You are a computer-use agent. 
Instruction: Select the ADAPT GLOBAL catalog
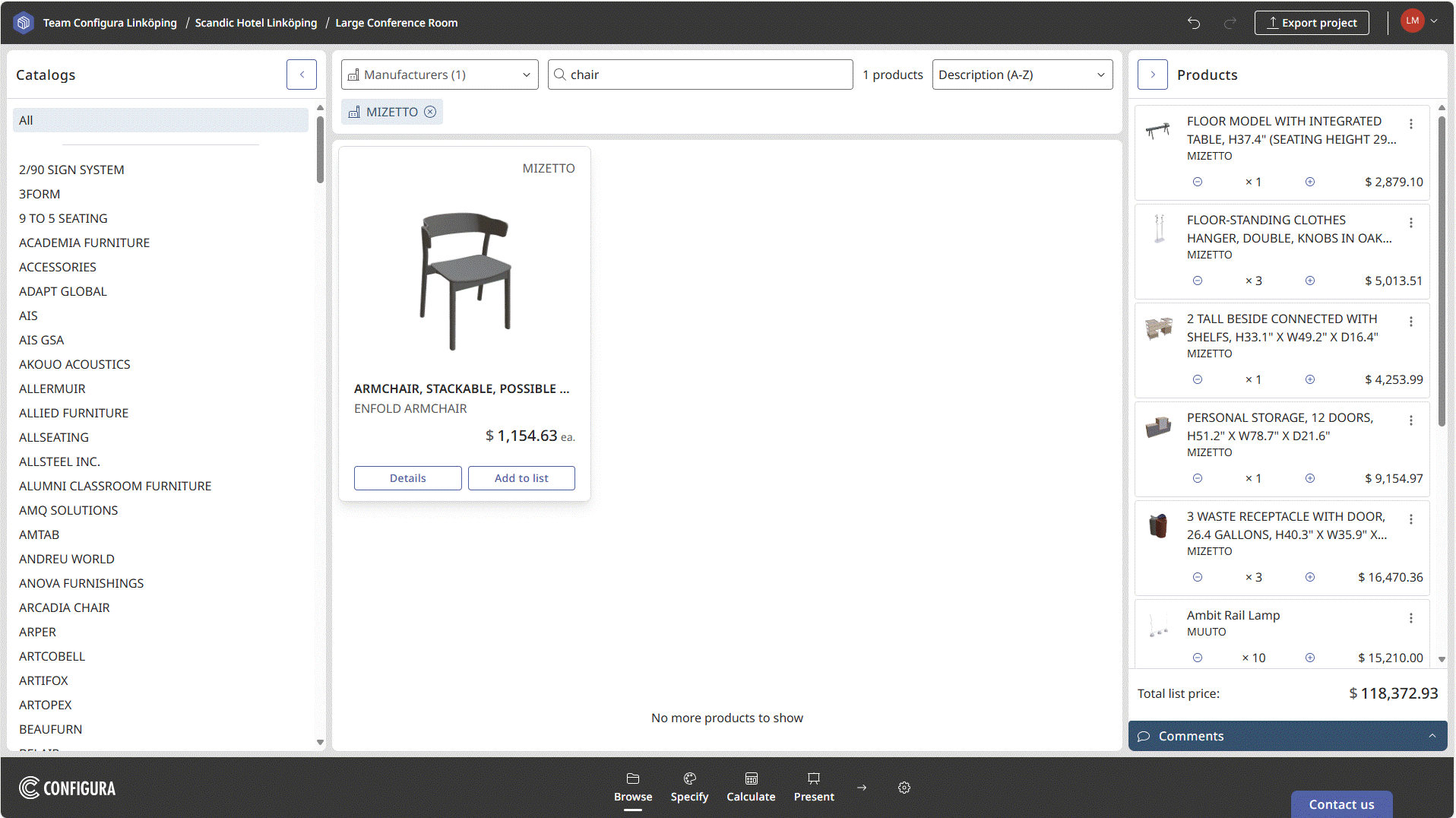63,291
